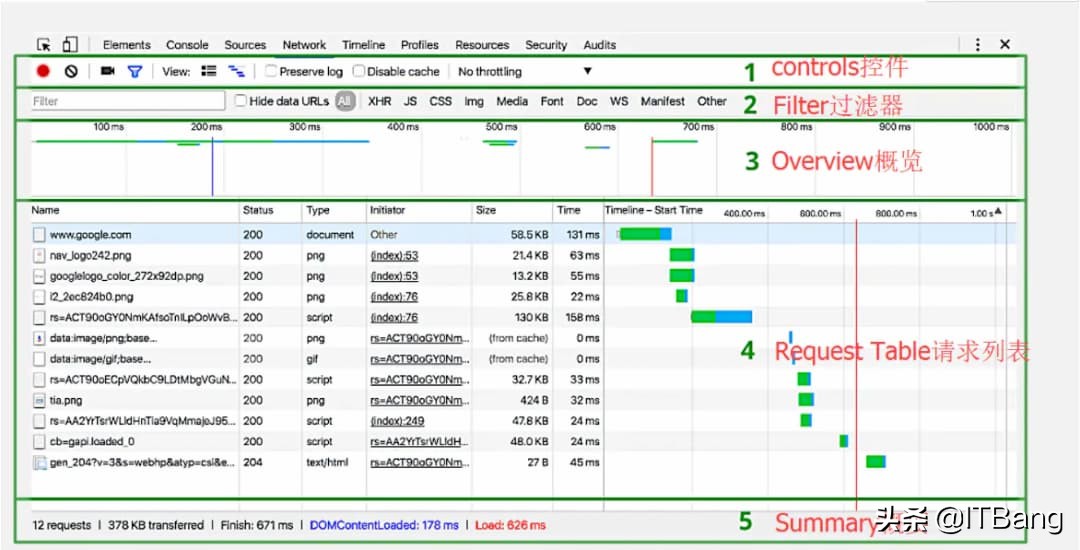1080x550 pixels.
Task: Open the (index):53 initiator link for nav_logo242.png
Action: coord(394,256)
